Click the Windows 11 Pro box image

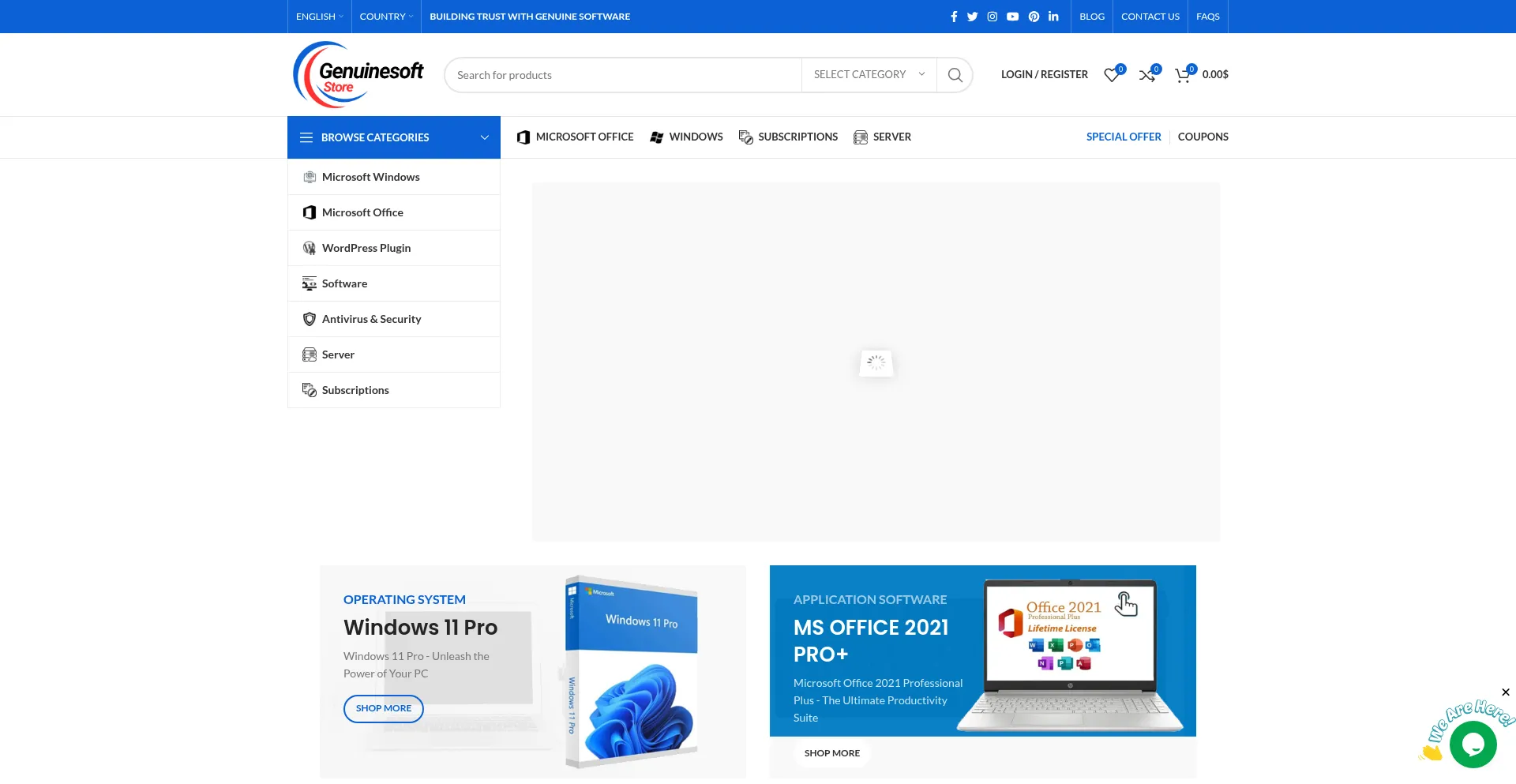pos(632,672)
